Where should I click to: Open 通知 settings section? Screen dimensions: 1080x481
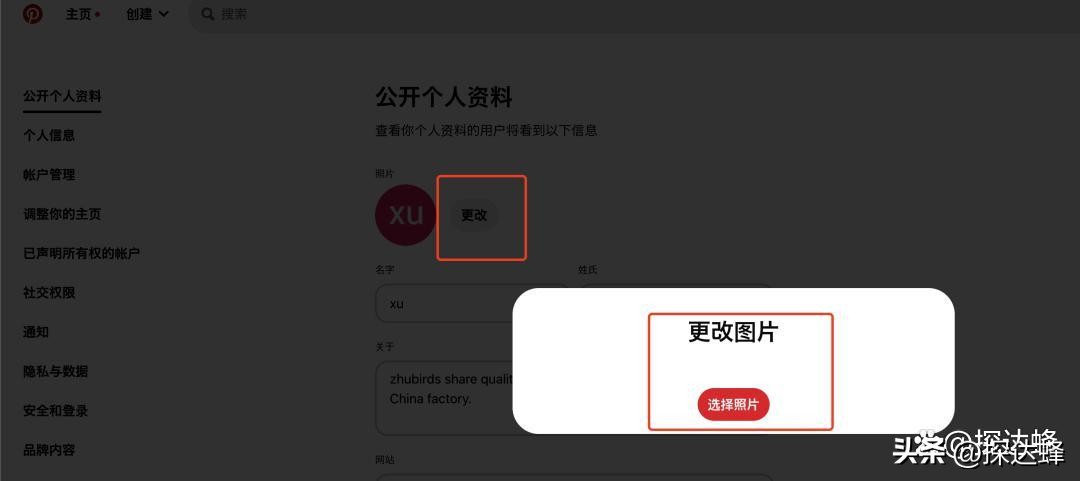pyautogui.click(x=36, y=332)
